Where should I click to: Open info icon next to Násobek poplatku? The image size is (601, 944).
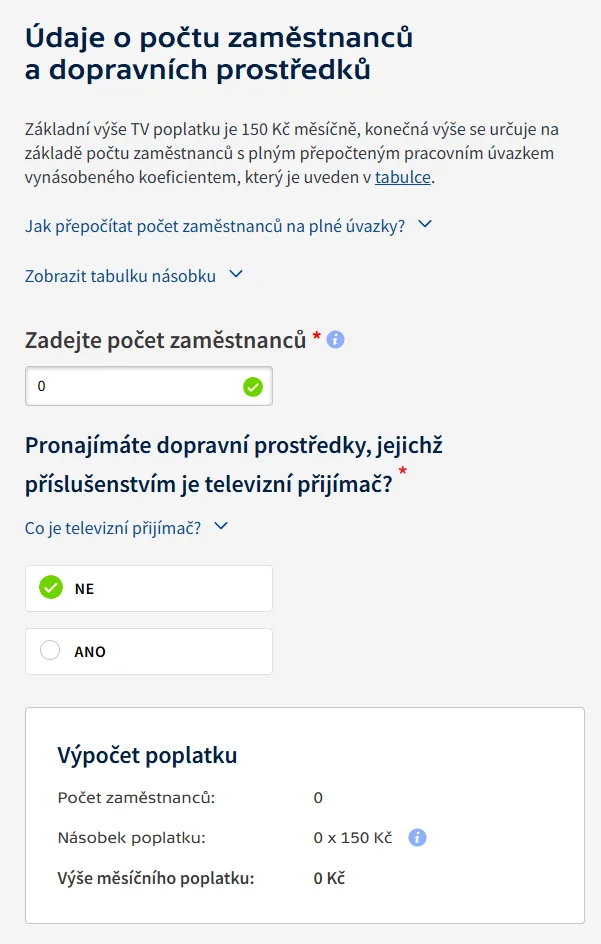point(417,837)
